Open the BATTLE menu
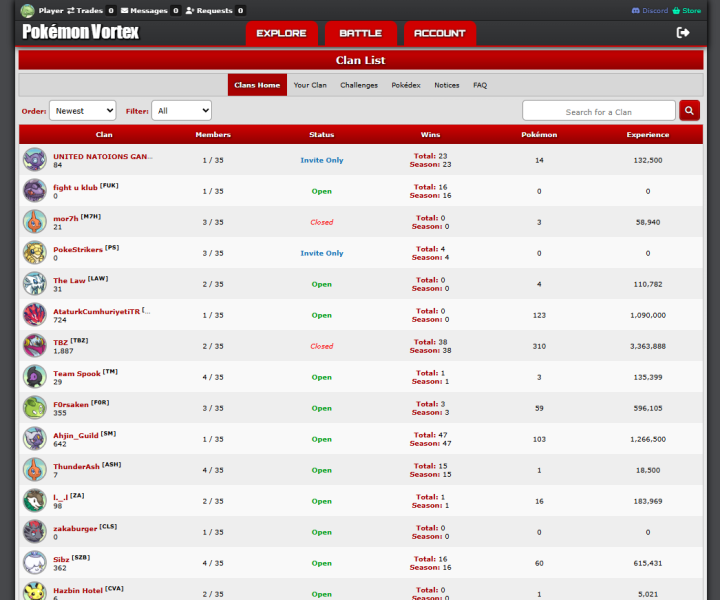720x600 pixels. pos(360,34)
